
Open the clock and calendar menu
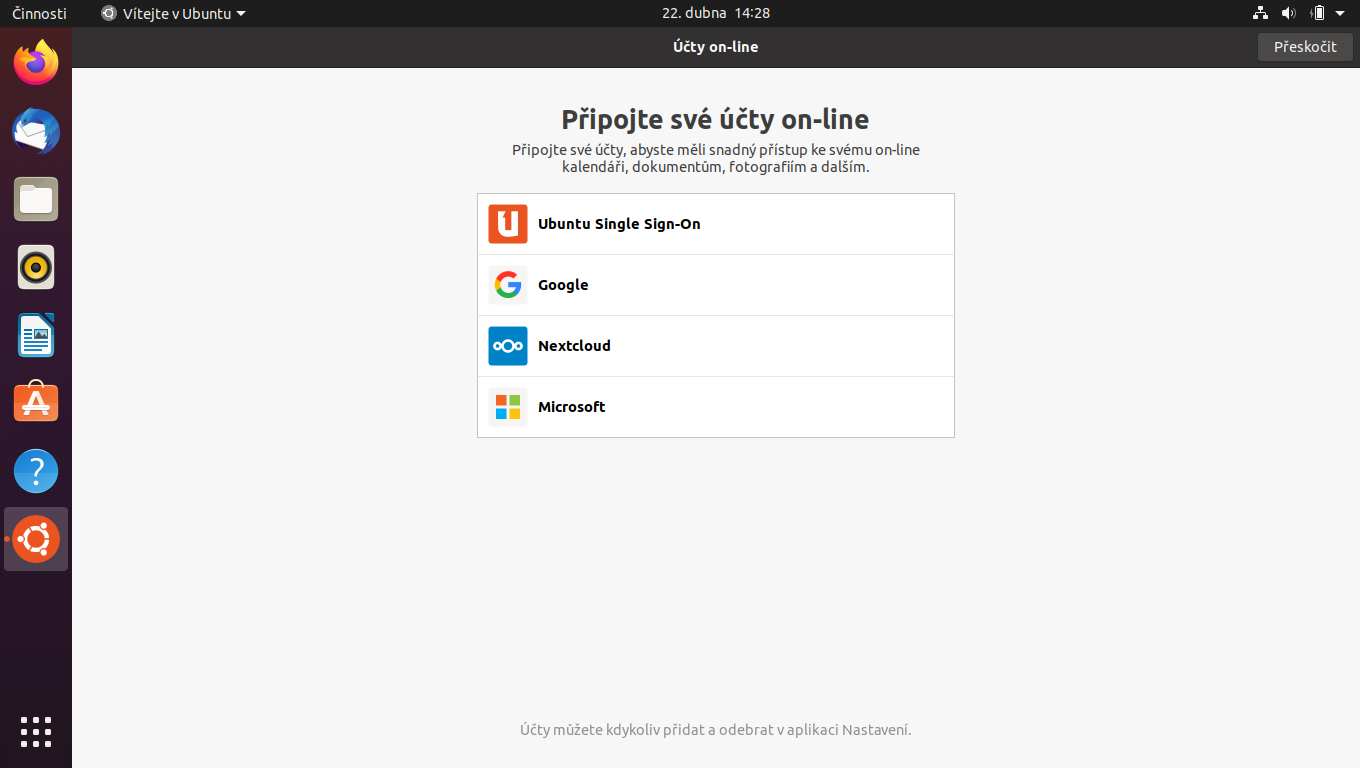pos(716,13)
